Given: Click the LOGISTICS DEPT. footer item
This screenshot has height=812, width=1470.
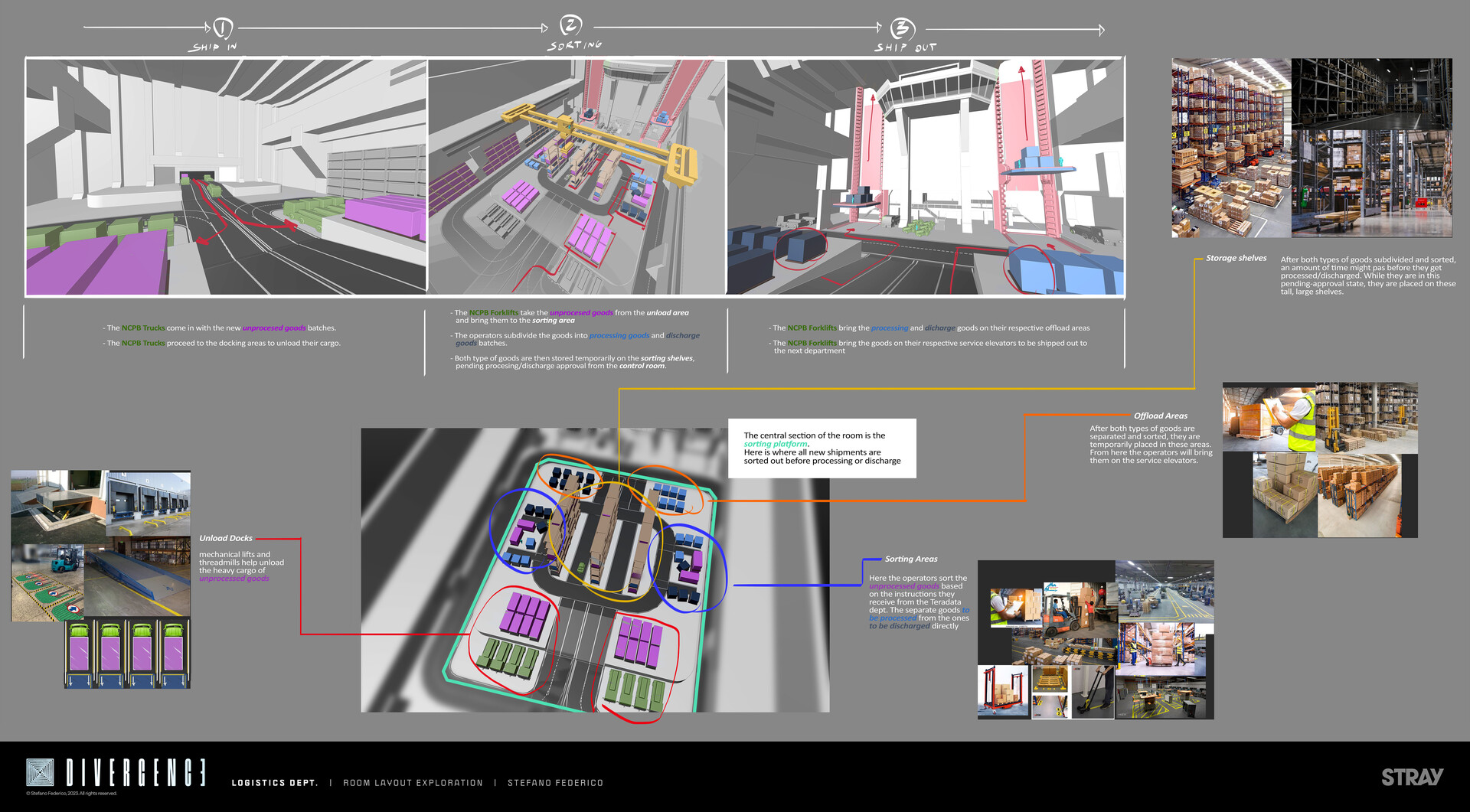Looking at the screenshot, I should coord(276,782).
